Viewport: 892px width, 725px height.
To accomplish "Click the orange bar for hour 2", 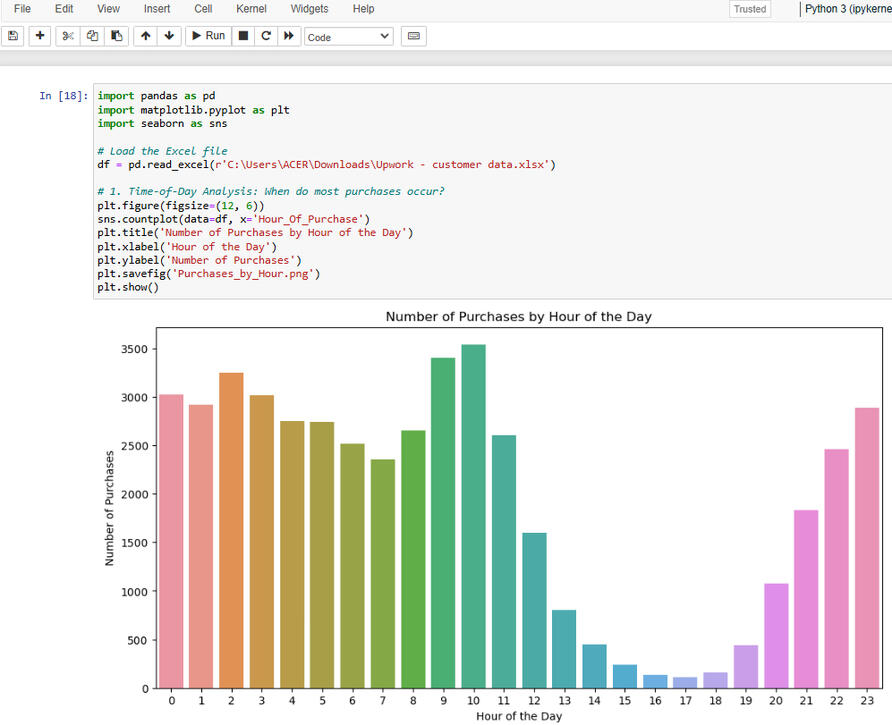I will coord(231,530).
